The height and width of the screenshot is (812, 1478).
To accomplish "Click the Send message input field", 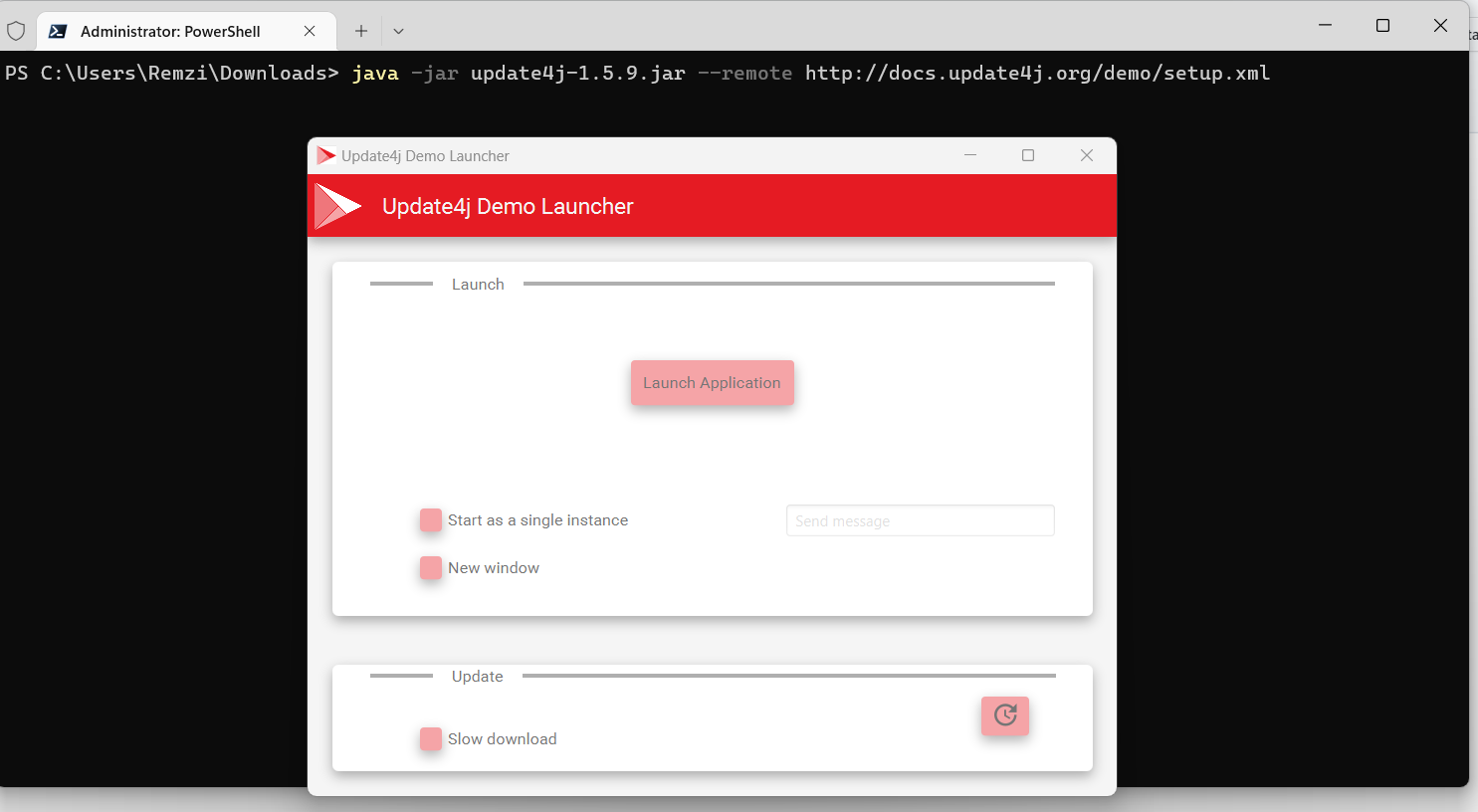I will (919, 519).
